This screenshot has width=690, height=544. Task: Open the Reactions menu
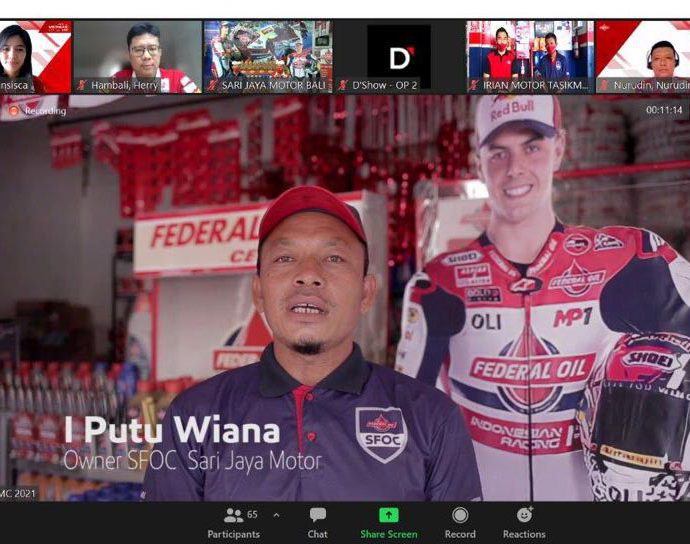tap(524, 521)
